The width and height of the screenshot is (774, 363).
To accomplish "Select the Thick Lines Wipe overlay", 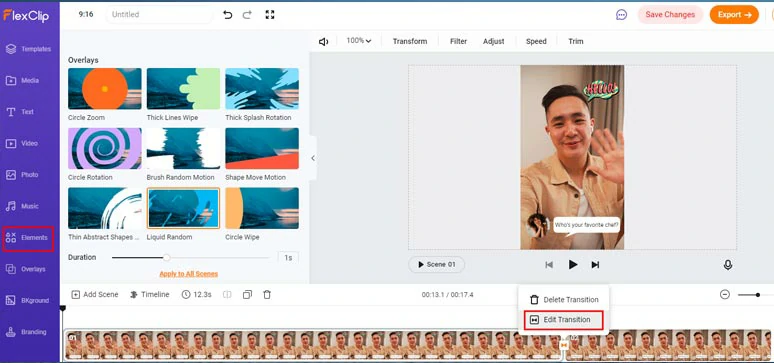I will tap(183, 89).
